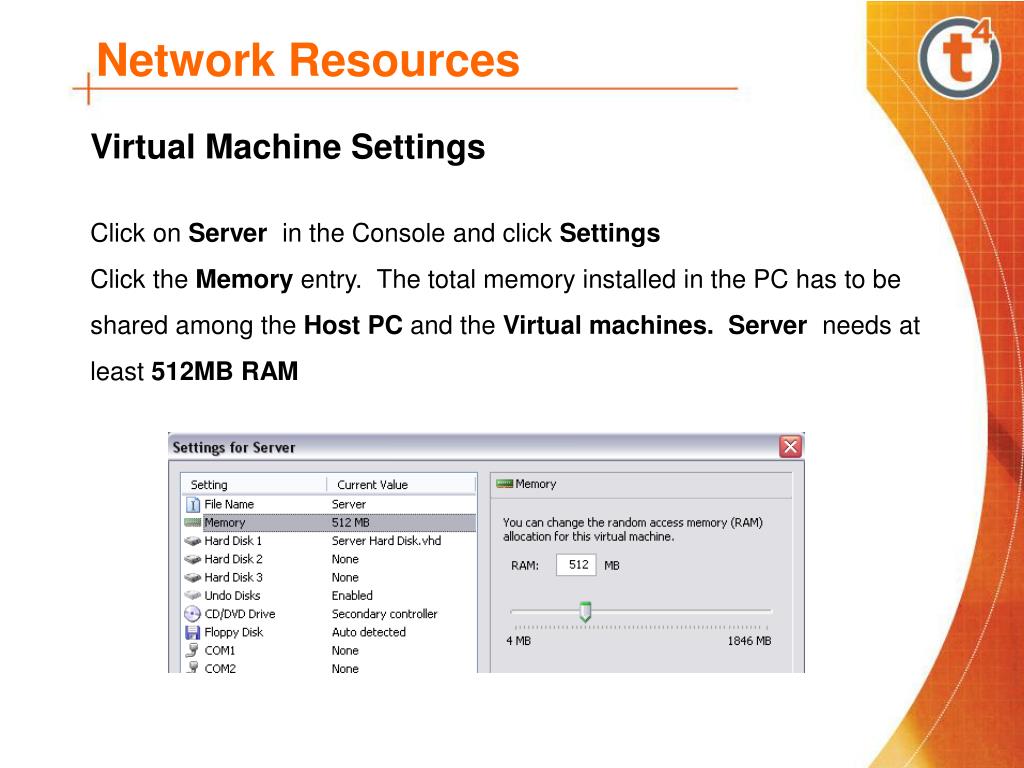1024x768 pixels.
Task: Click the Enabled value for Undo Disks
Action: tap(353, 596)
